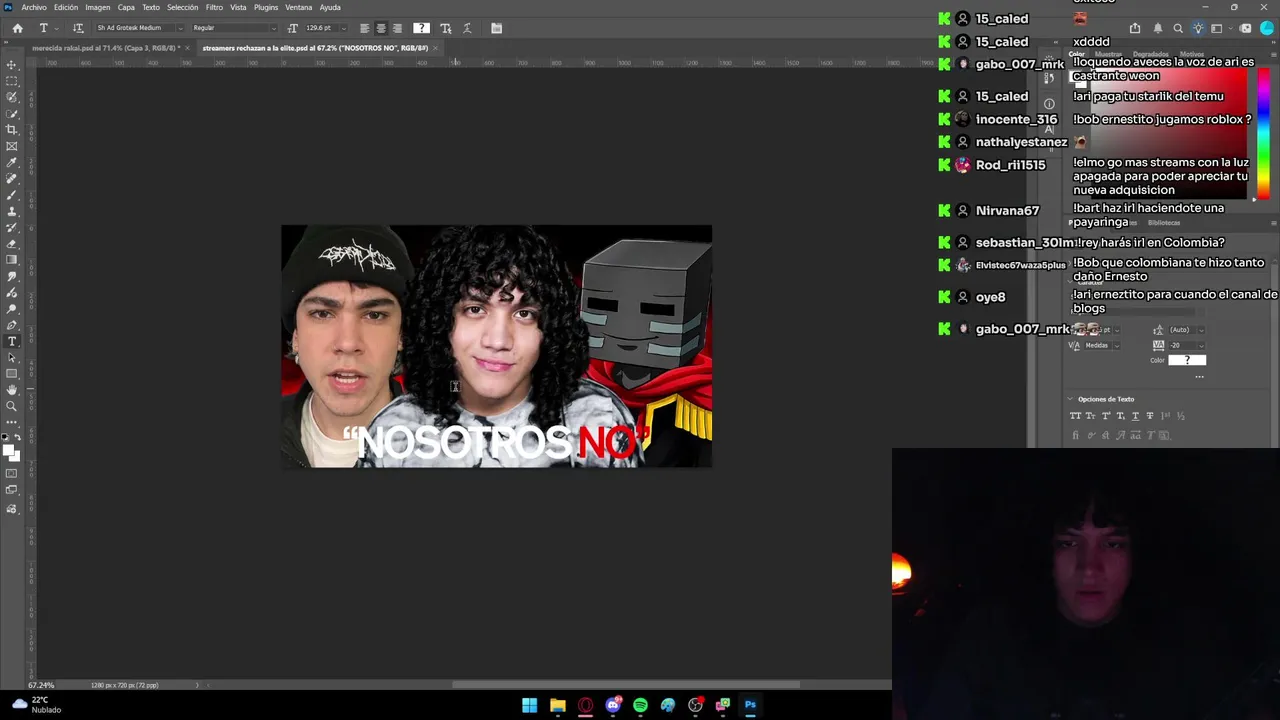Open the weather widget showing 22°C Nublado

click(x=36, y=705)
